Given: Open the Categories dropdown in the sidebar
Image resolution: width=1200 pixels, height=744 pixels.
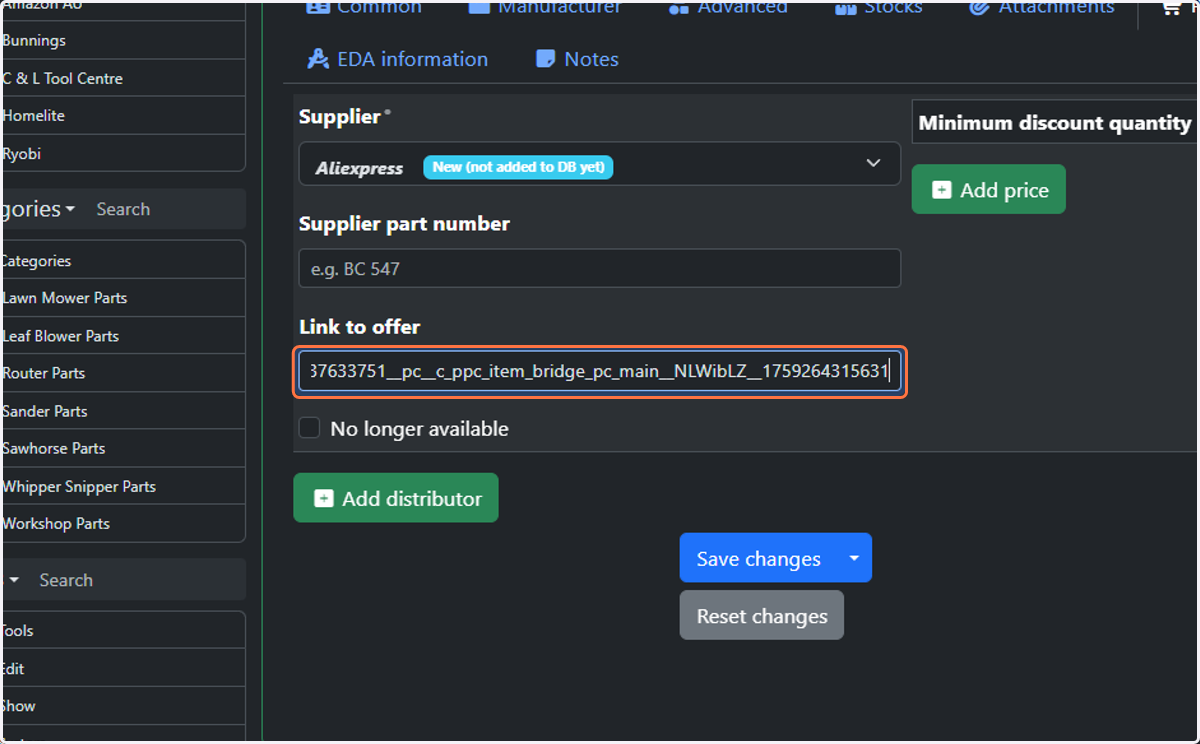Looking at the screenshot, I should (39, 209).
